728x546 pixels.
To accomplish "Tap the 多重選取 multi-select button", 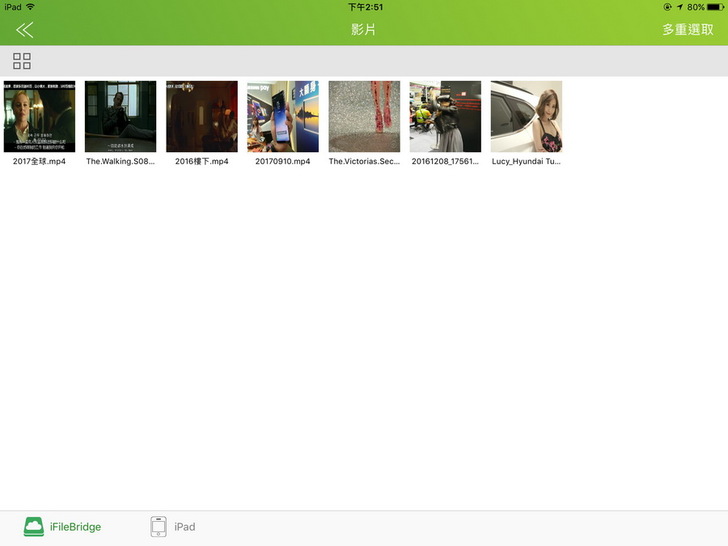I will coord(688,30).
